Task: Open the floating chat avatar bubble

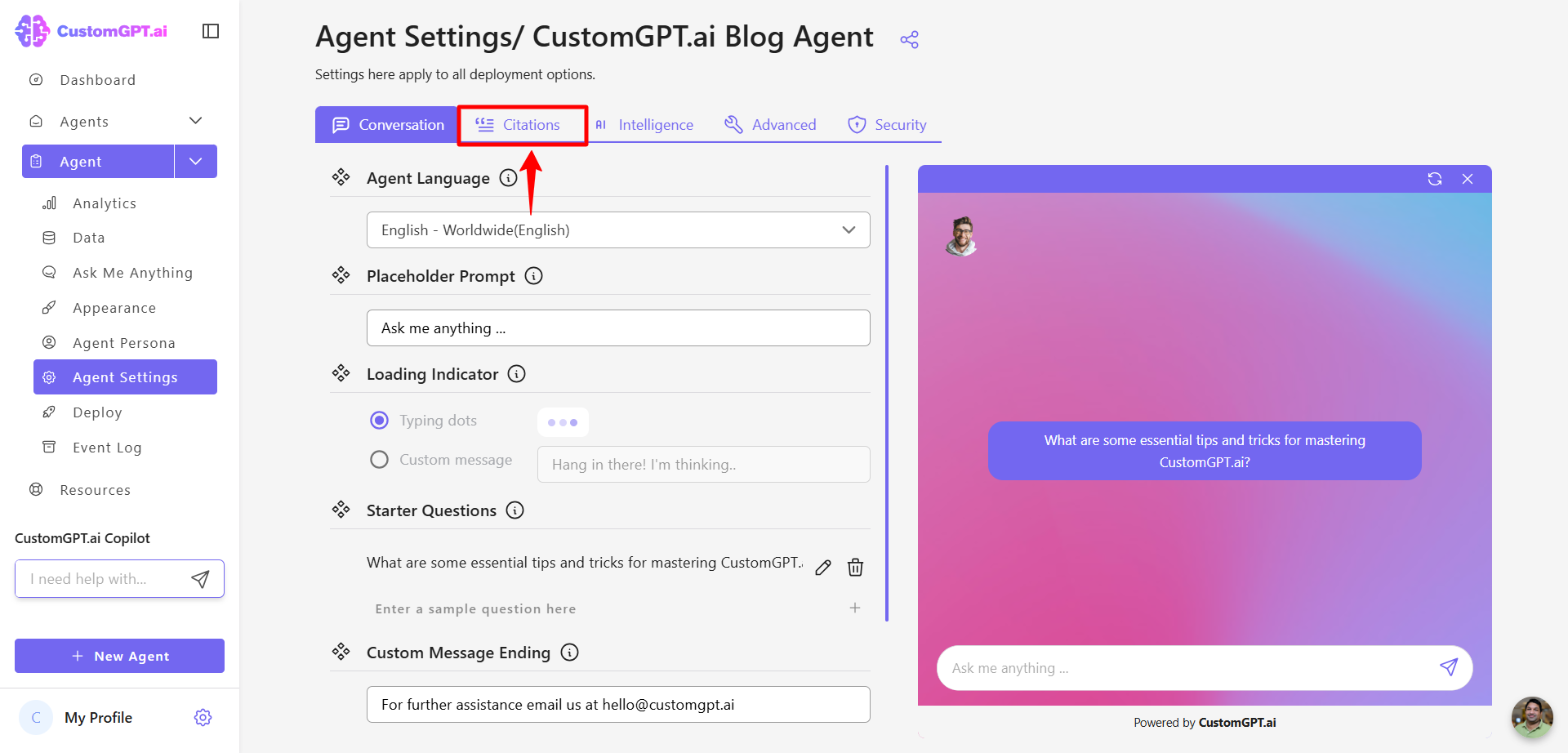Action: click(x=1532, y=717)
